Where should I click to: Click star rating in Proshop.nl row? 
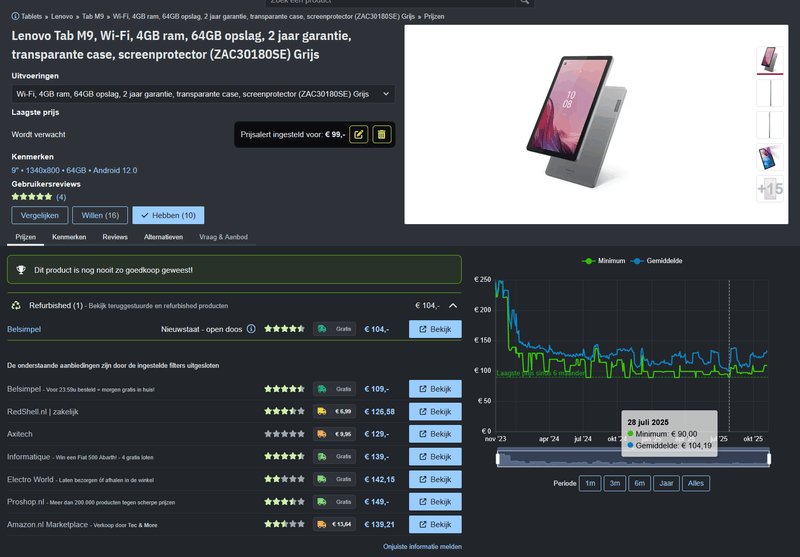click(284, 502)
